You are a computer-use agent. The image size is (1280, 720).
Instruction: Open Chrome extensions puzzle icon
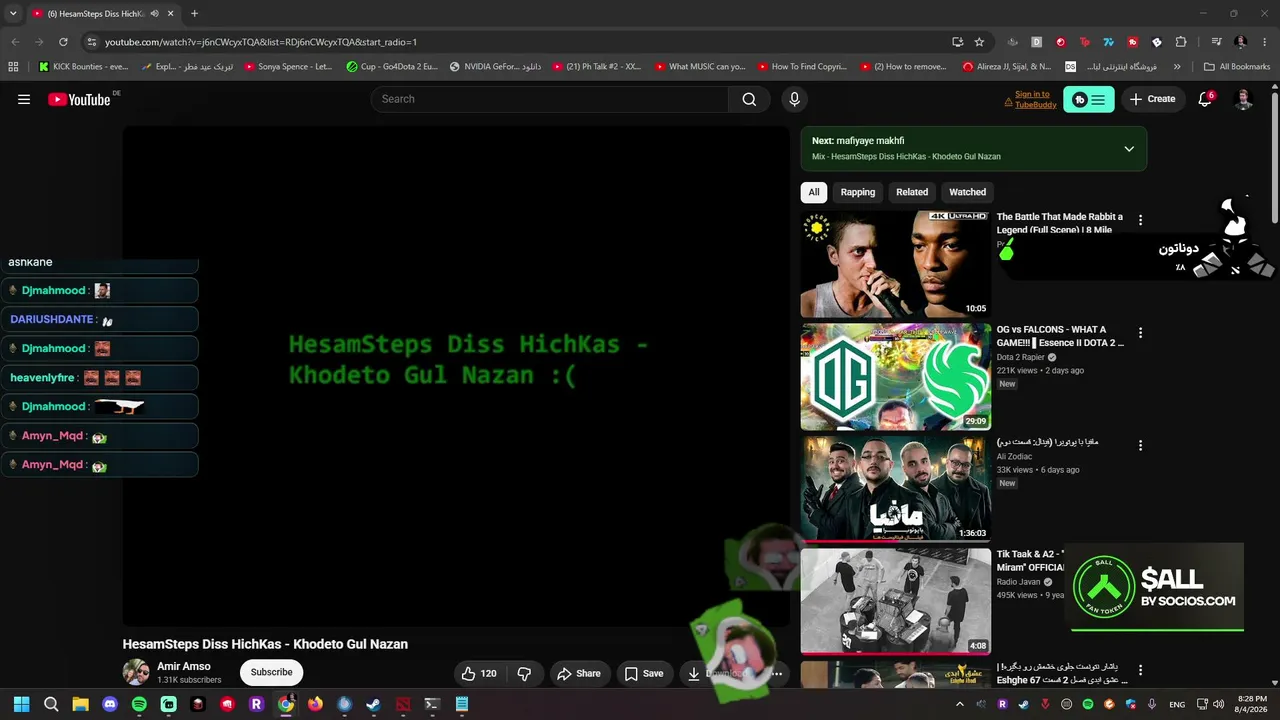1181,42
